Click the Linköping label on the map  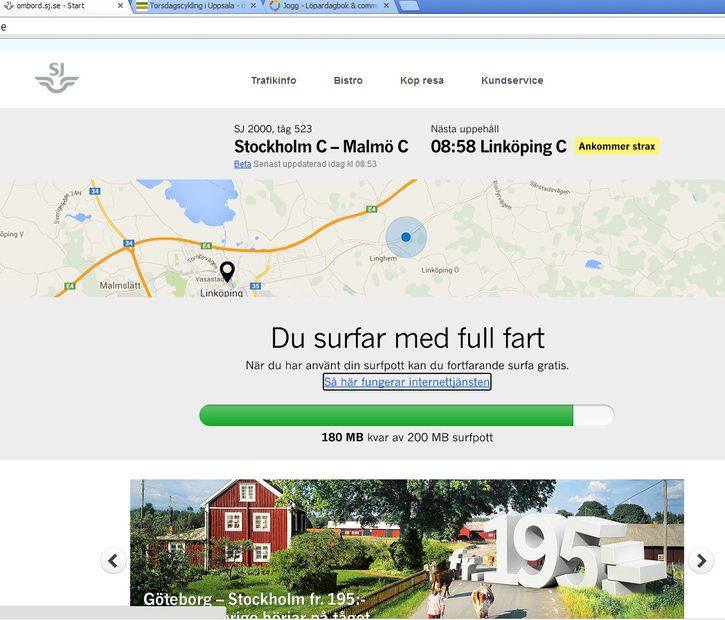tap(221, 293)
